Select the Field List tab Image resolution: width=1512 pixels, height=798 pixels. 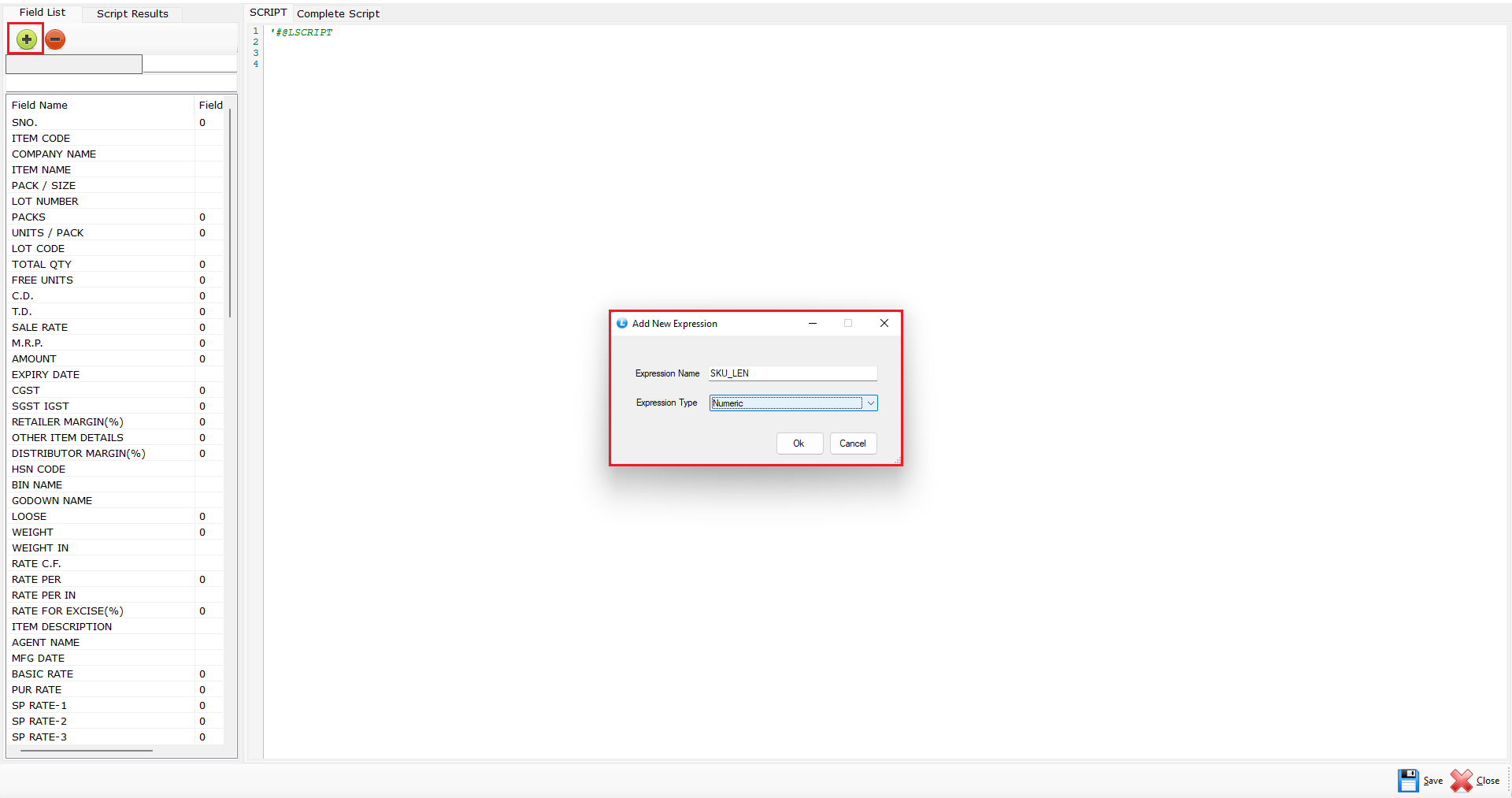coord(43,13)
